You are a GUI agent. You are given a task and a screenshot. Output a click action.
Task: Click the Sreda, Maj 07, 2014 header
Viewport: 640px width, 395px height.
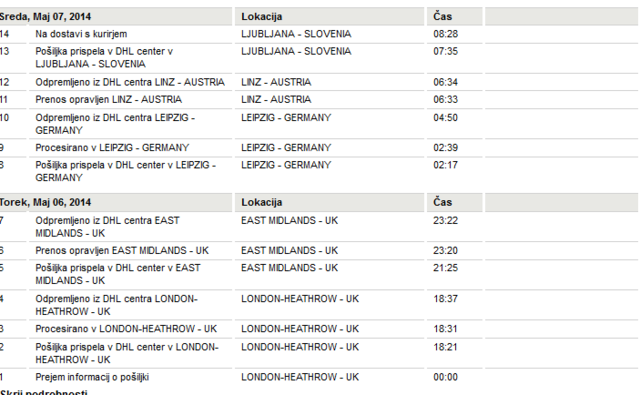tap(45, 17)
